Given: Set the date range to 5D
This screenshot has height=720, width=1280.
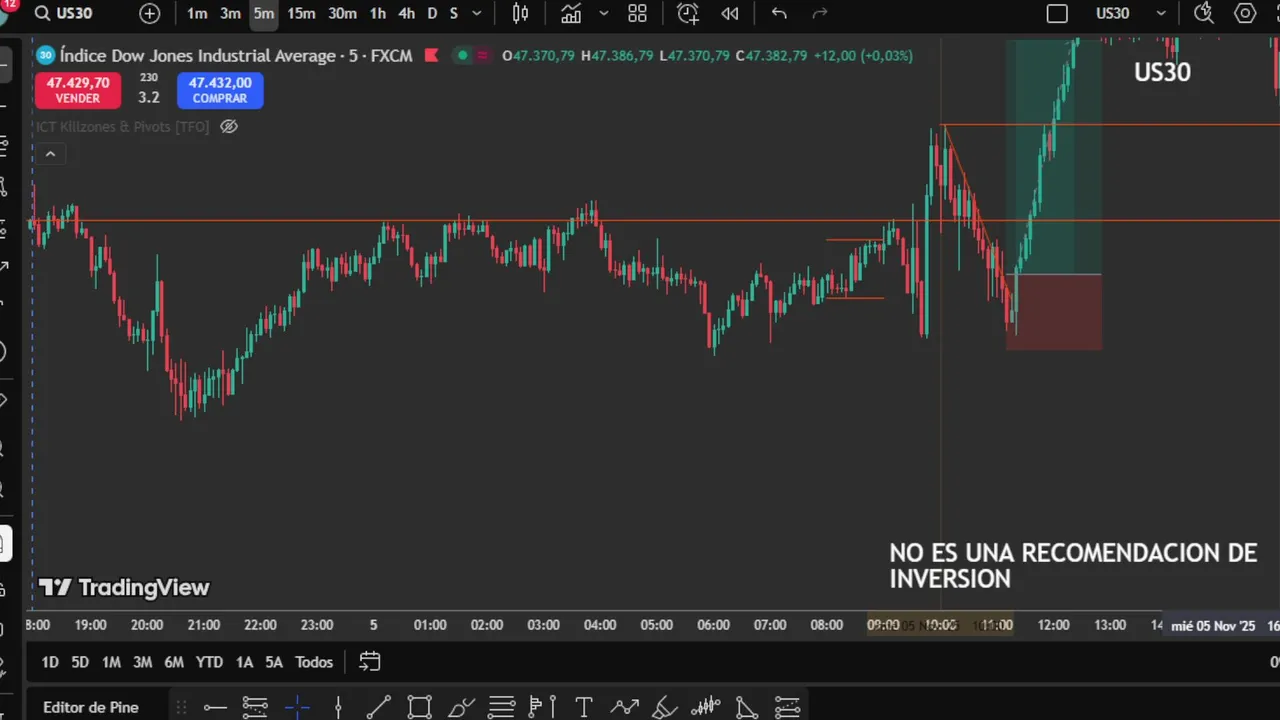Looking at the screenshot, I should click(80, 662).
